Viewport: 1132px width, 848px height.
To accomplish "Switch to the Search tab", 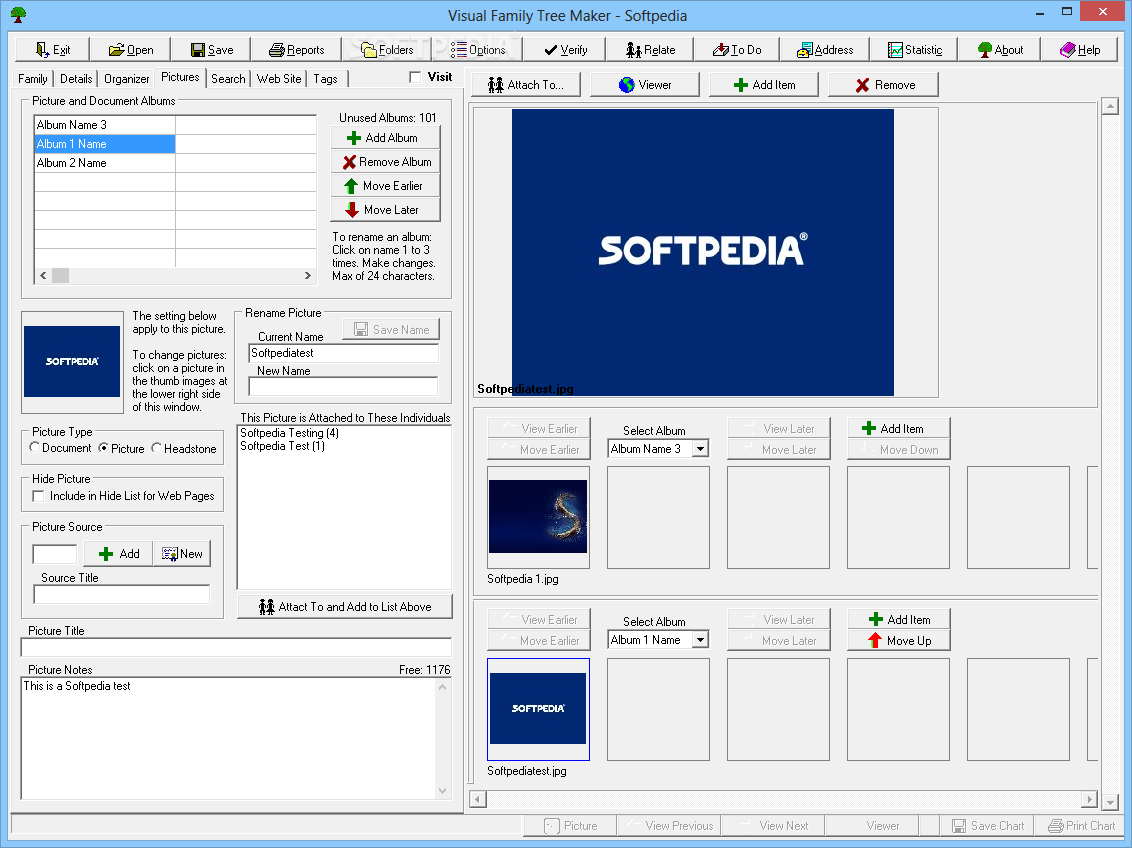I will click(x=228, y=79).
